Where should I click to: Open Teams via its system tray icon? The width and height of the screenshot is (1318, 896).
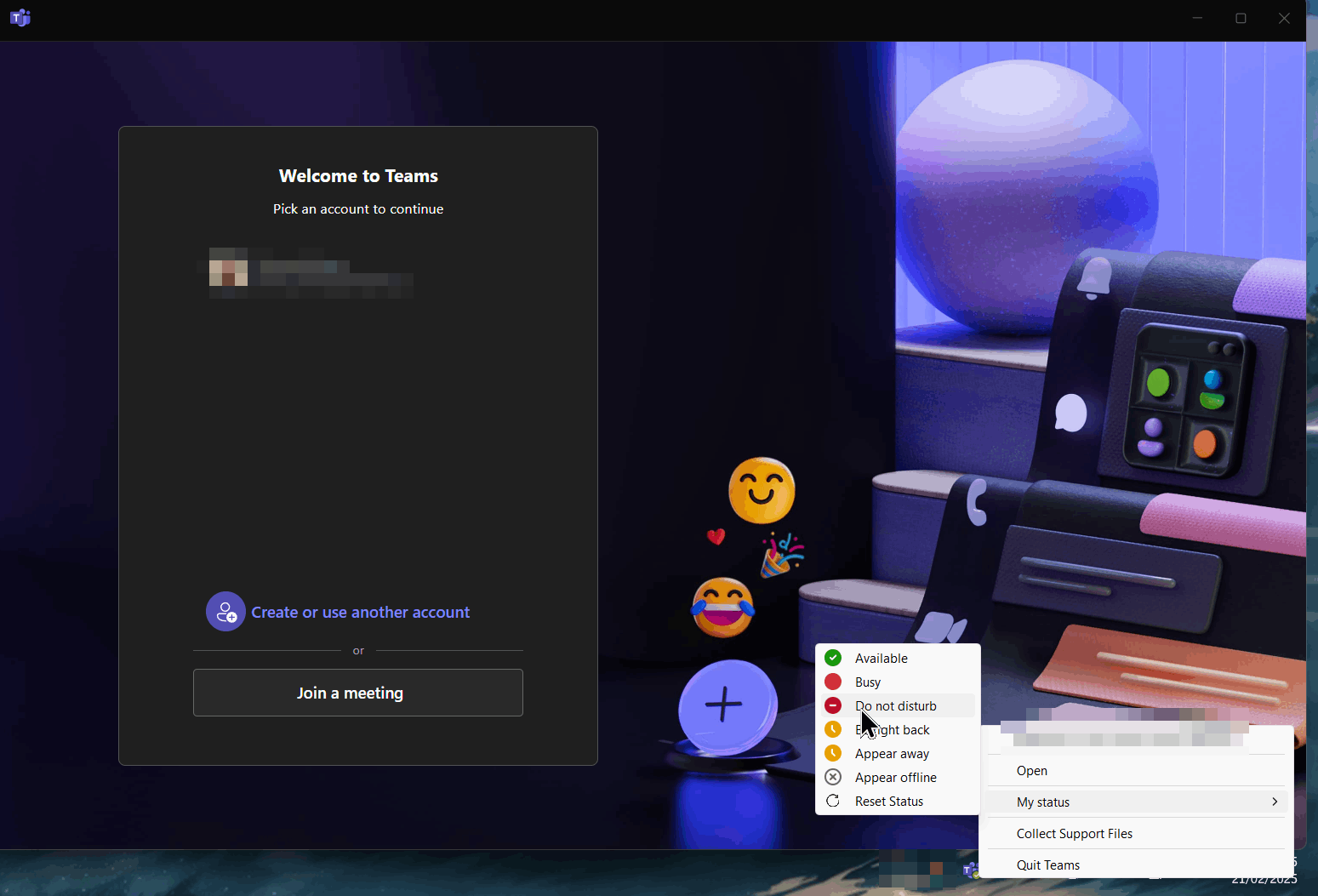pyautogui.click(x=969, y=870)
